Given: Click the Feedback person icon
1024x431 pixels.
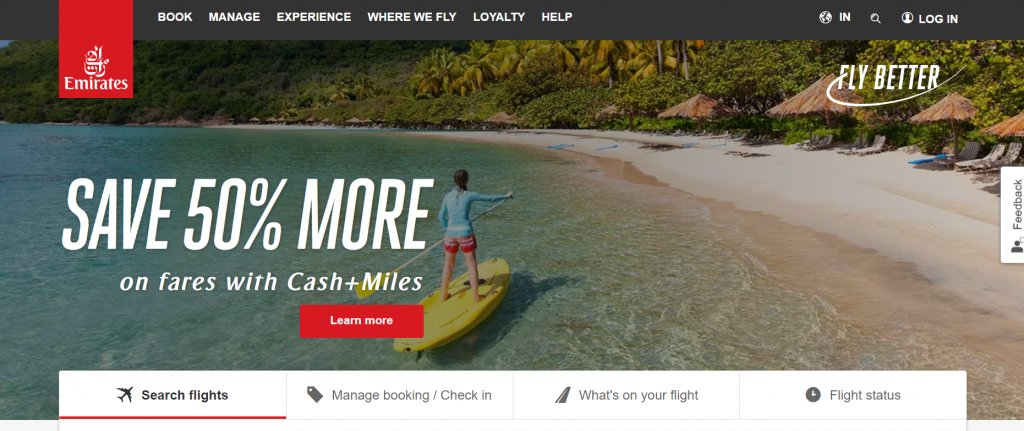Looking at the screenshot, I should click(1017, 246).
